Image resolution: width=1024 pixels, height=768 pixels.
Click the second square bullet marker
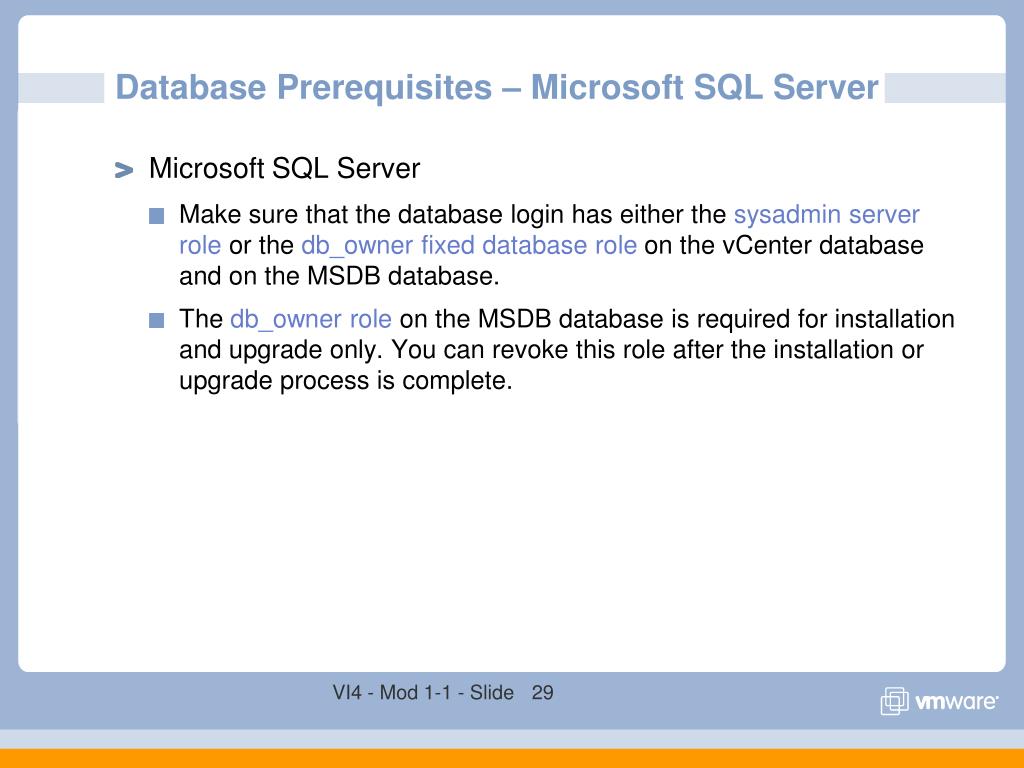[x=156, y=320]
